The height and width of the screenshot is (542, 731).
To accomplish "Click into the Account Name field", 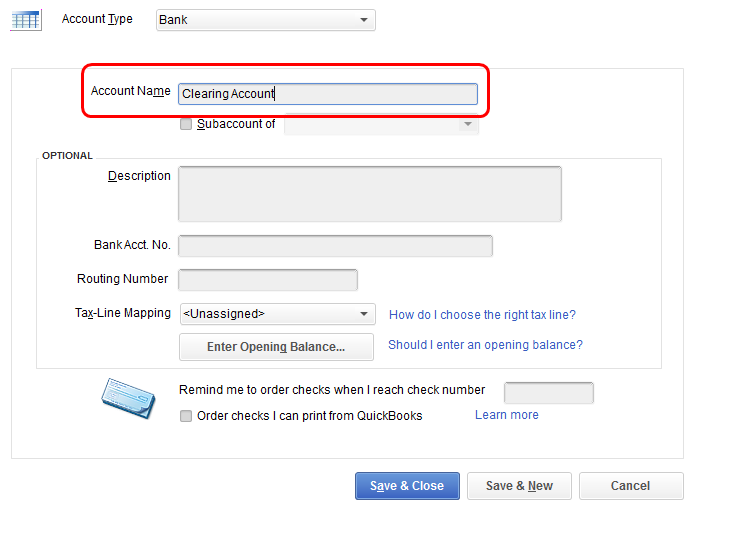I will pyautogui.click(x=327, y=94).
